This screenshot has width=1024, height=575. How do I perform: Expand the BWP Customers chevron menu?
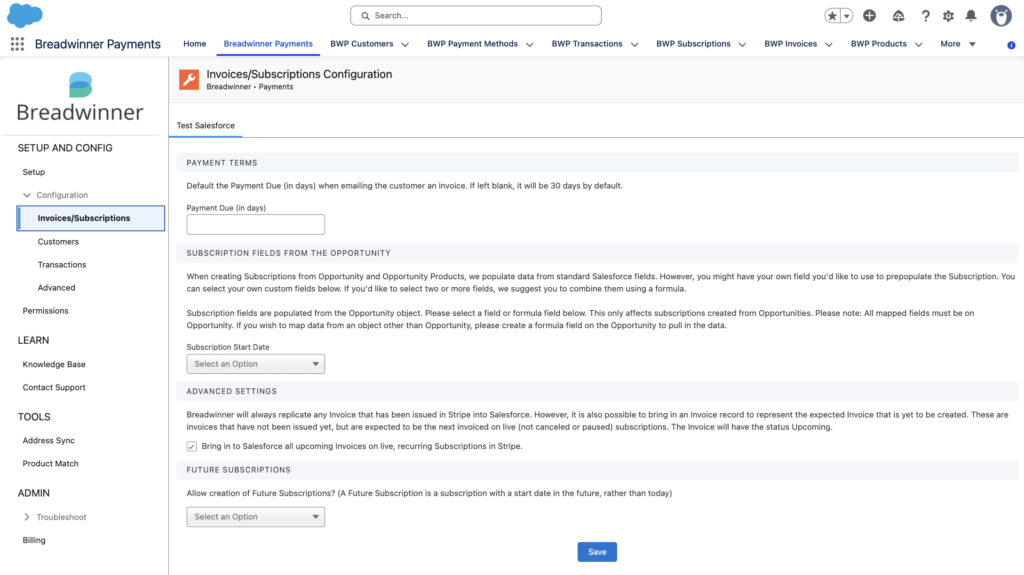click(x=405, y=44)
